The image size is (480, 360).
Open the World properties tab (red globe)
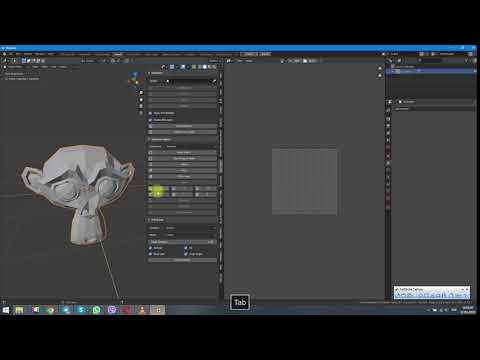388,147
